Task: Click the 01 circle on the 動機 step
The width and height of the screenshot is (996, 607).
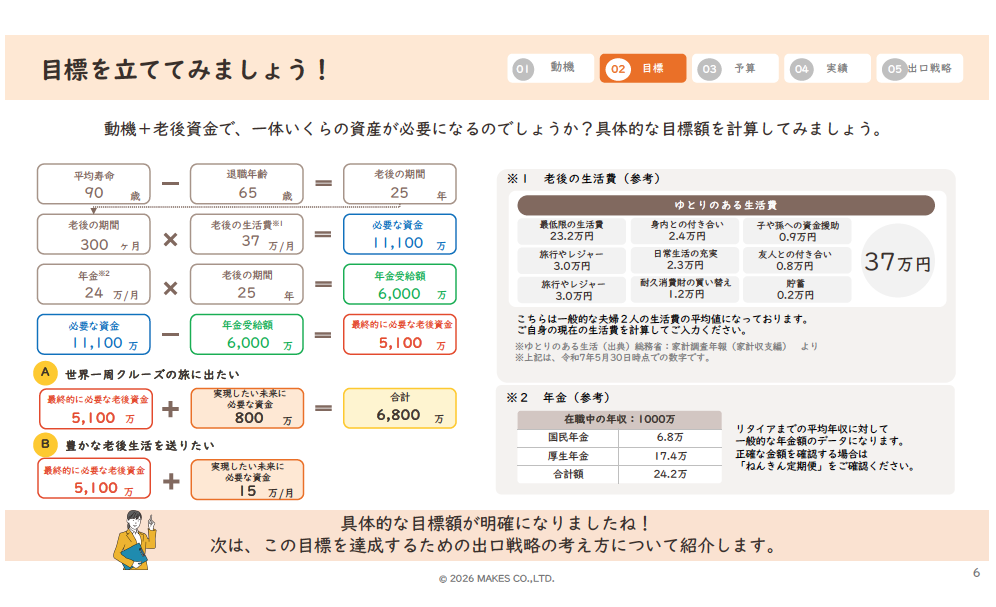Action: click(x=522, y=69)
